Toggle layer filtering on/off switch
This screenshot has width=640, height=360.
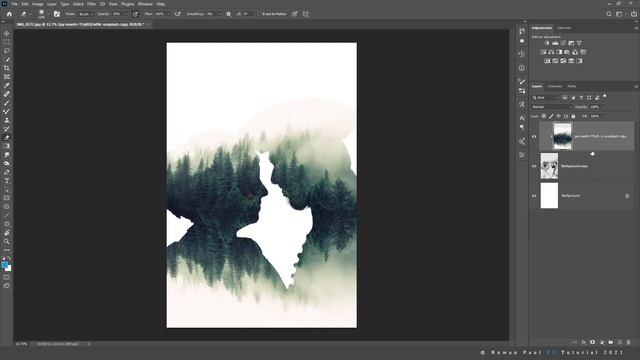[605, 97]
